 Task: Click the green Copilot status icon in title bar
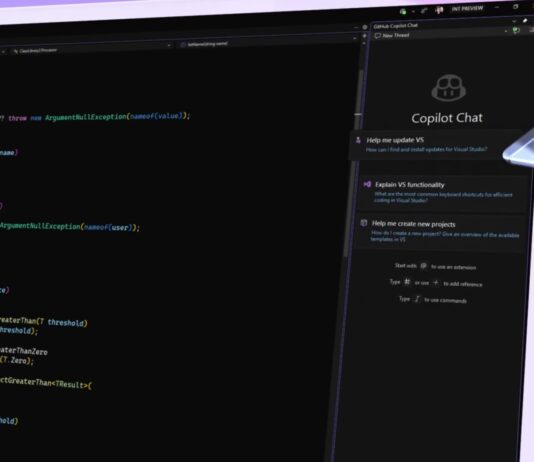pyautogui.click(x=403, y=12)
